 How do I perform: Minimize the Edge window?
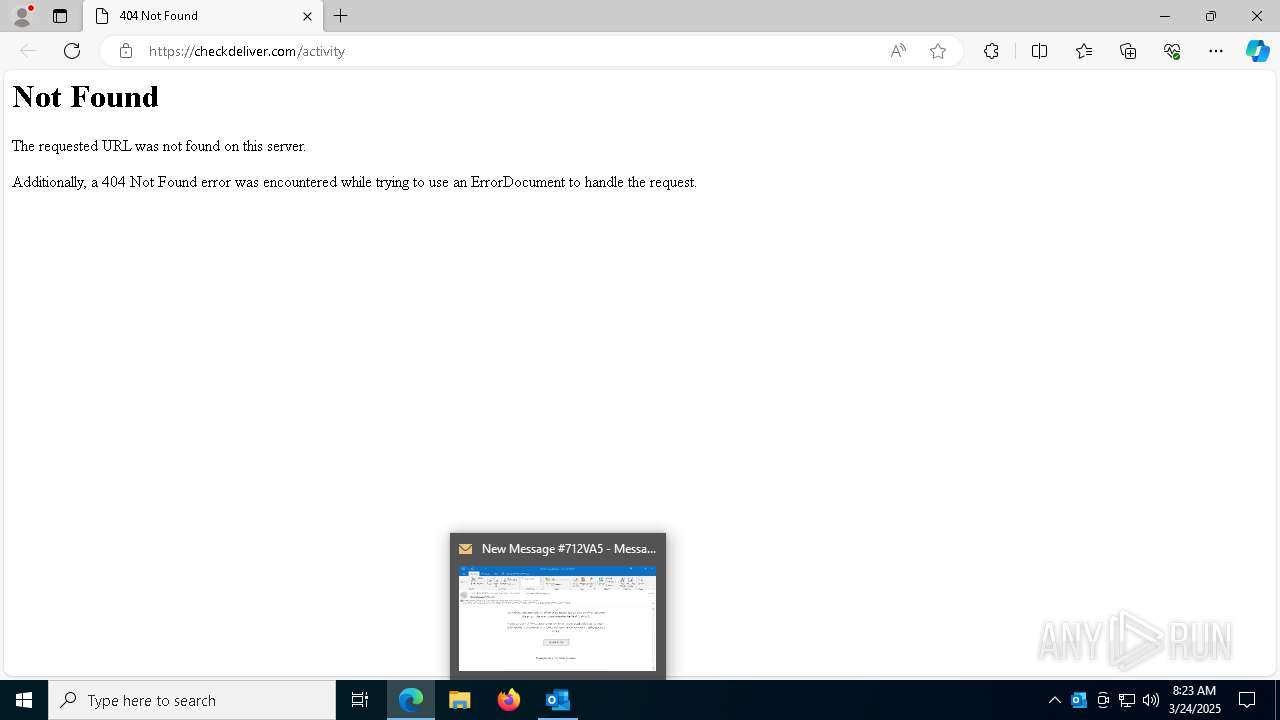pos(1165,16)
